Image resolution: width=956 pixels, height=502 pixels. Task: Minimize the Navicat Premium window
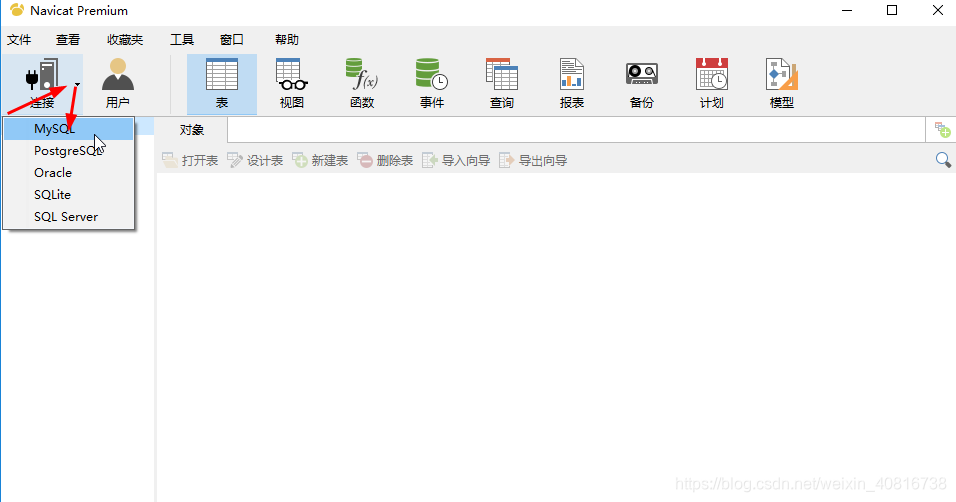tap(846, 10)
